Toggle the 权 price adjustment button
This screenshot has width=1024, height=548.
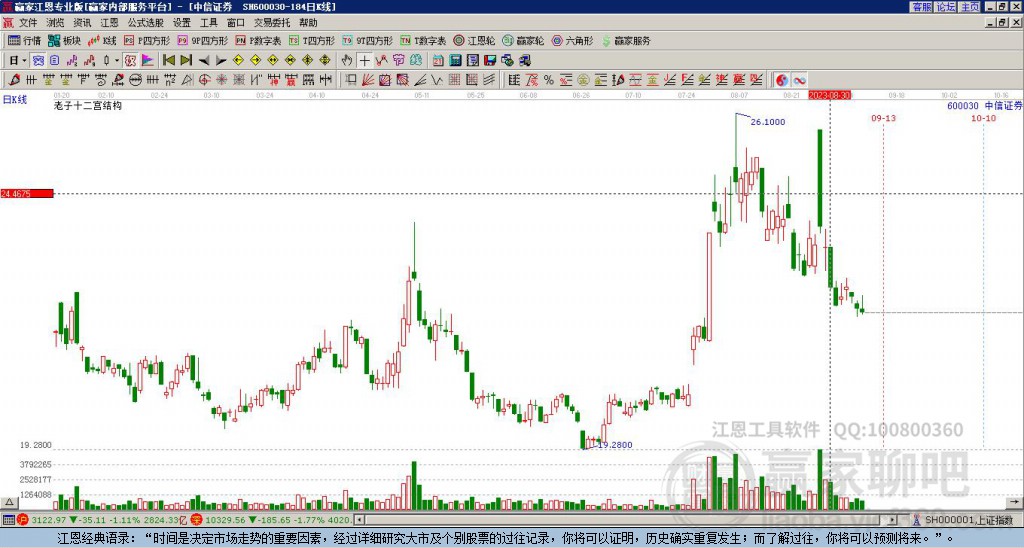tap(130, 61)
